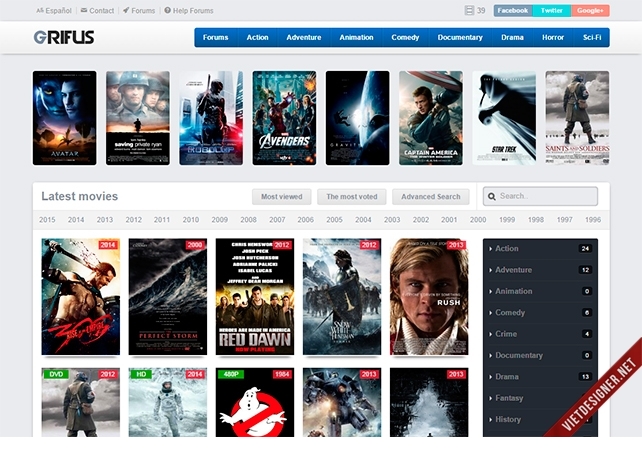Click into the Search field

click(540, 196)
